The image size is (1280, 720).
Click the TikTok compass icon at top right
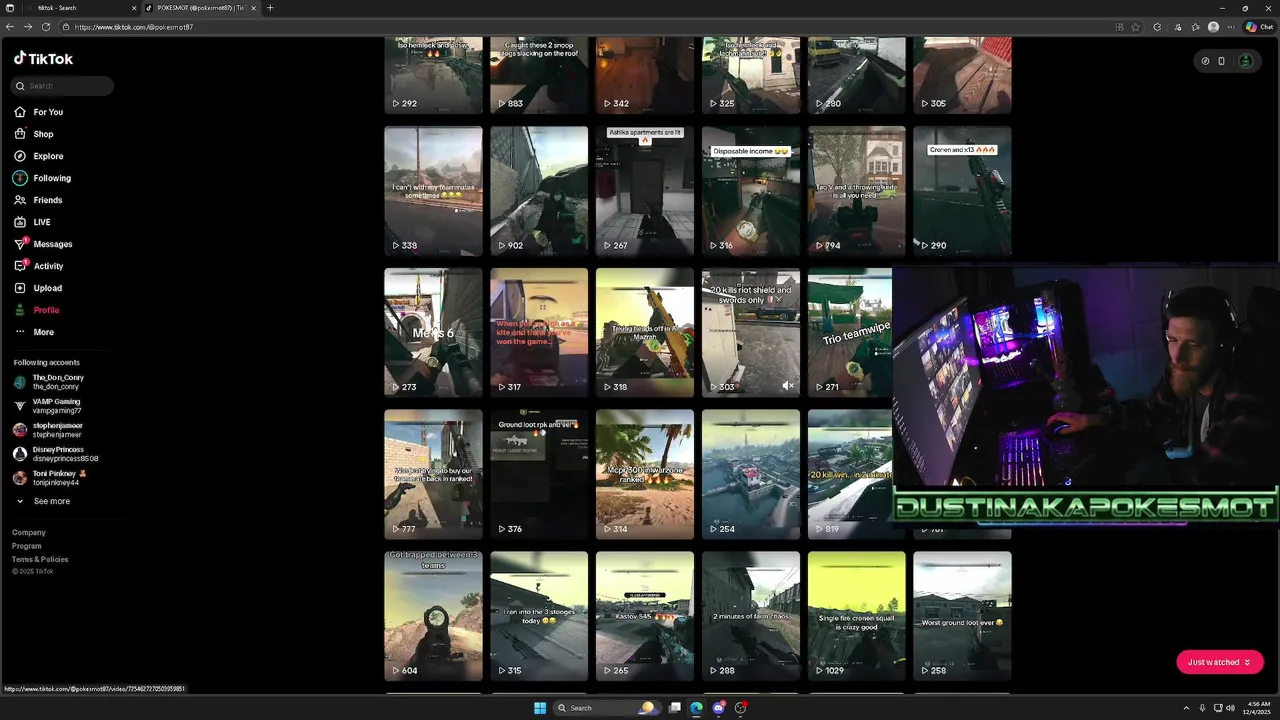pos(1205,61)
